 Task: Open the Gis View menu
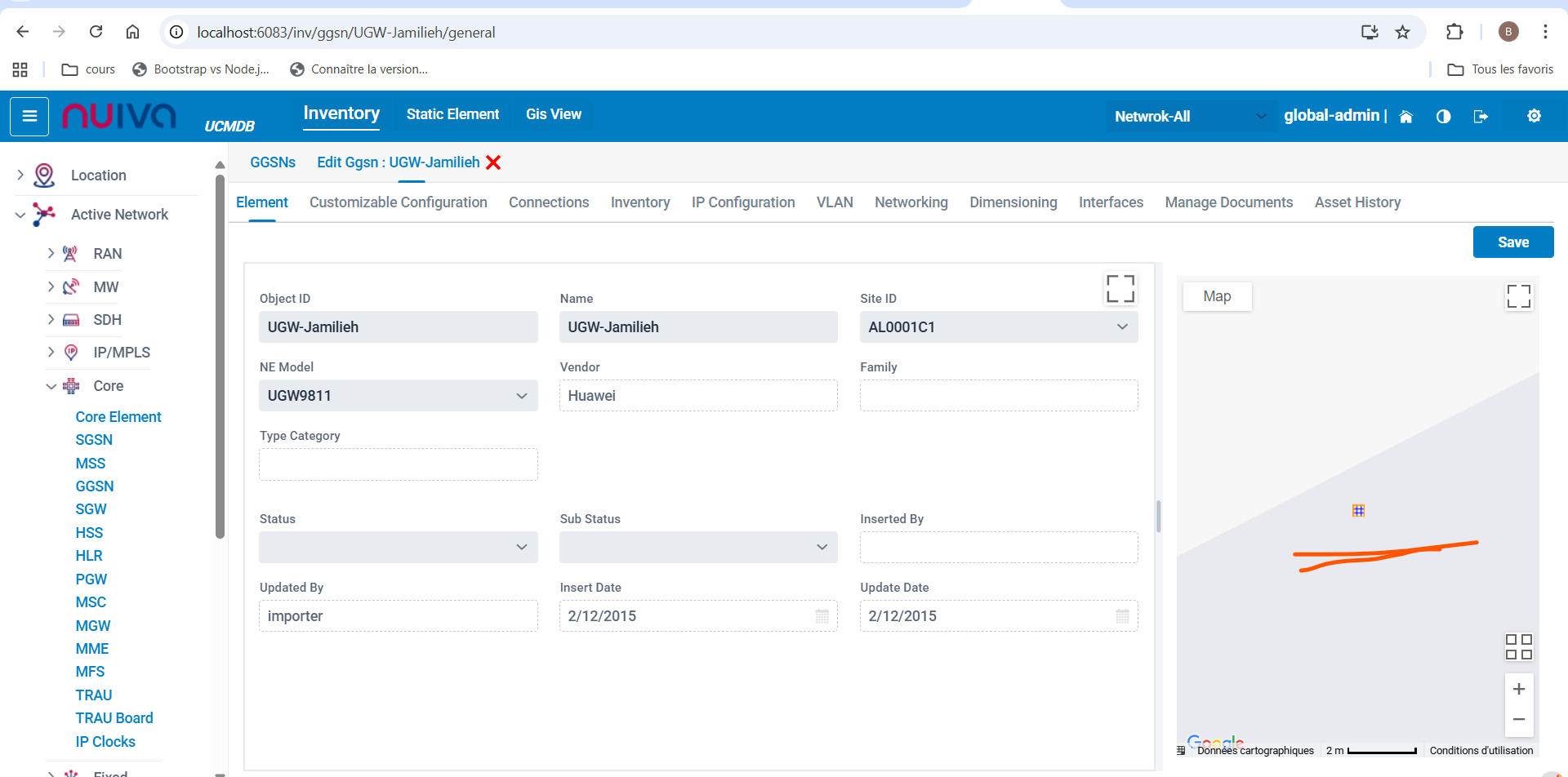pyautogui.click(x=553, y=114)
